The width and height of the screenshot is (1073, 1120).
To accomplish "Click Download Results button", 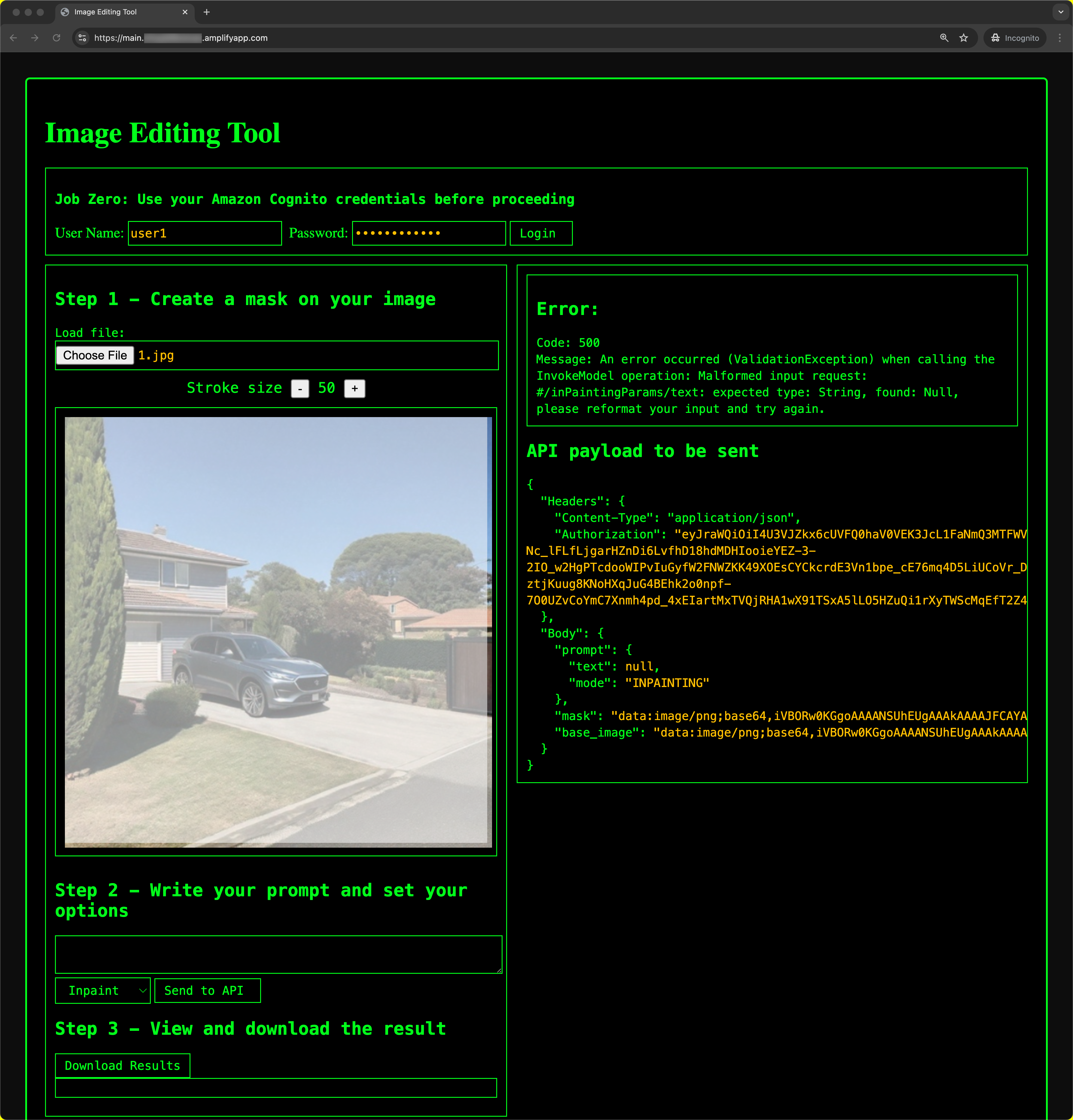I will (122, 1066).
